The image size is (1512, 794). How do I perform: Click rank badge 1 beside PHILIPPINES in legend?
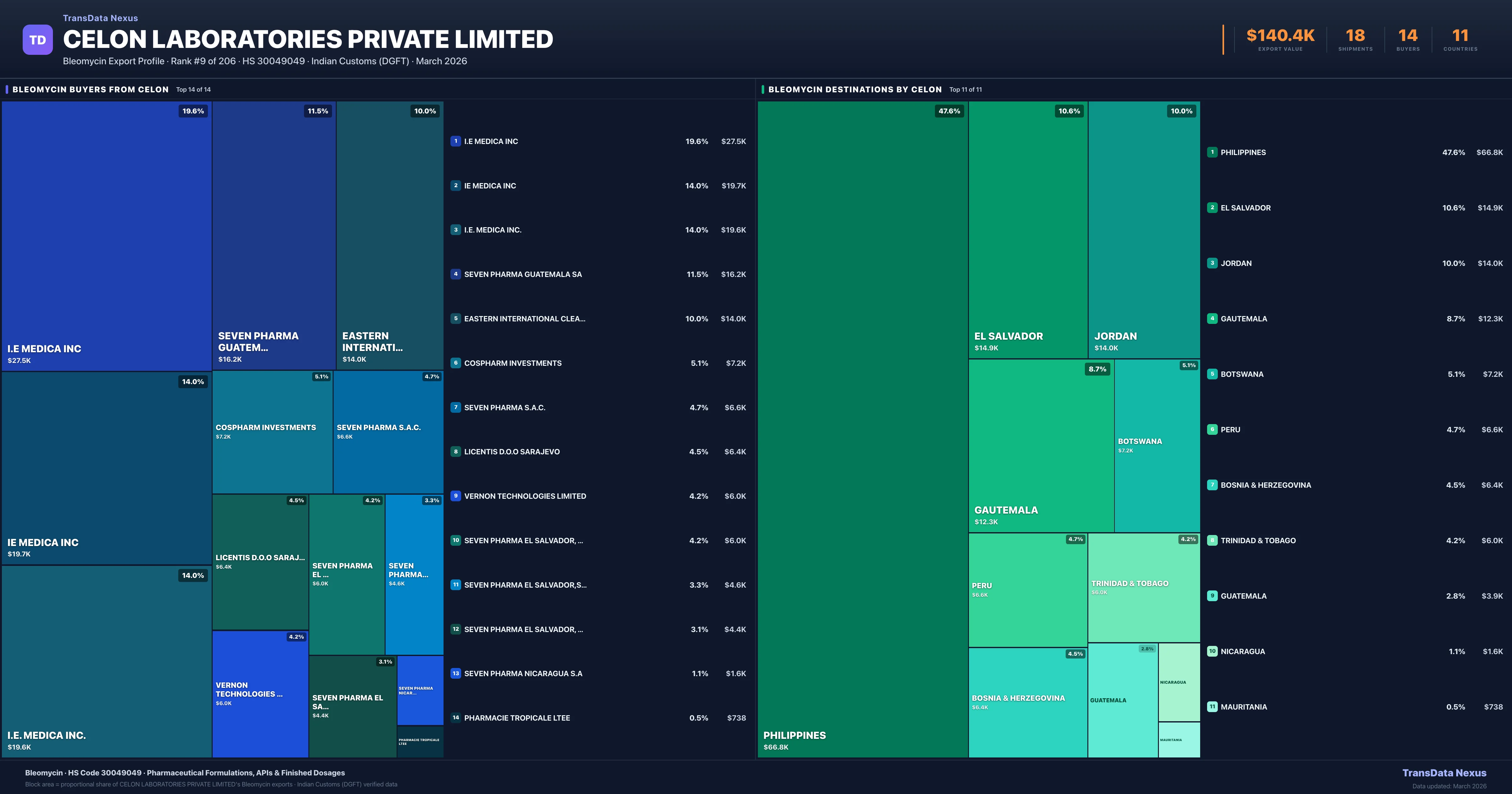(x=1212, y=152)
